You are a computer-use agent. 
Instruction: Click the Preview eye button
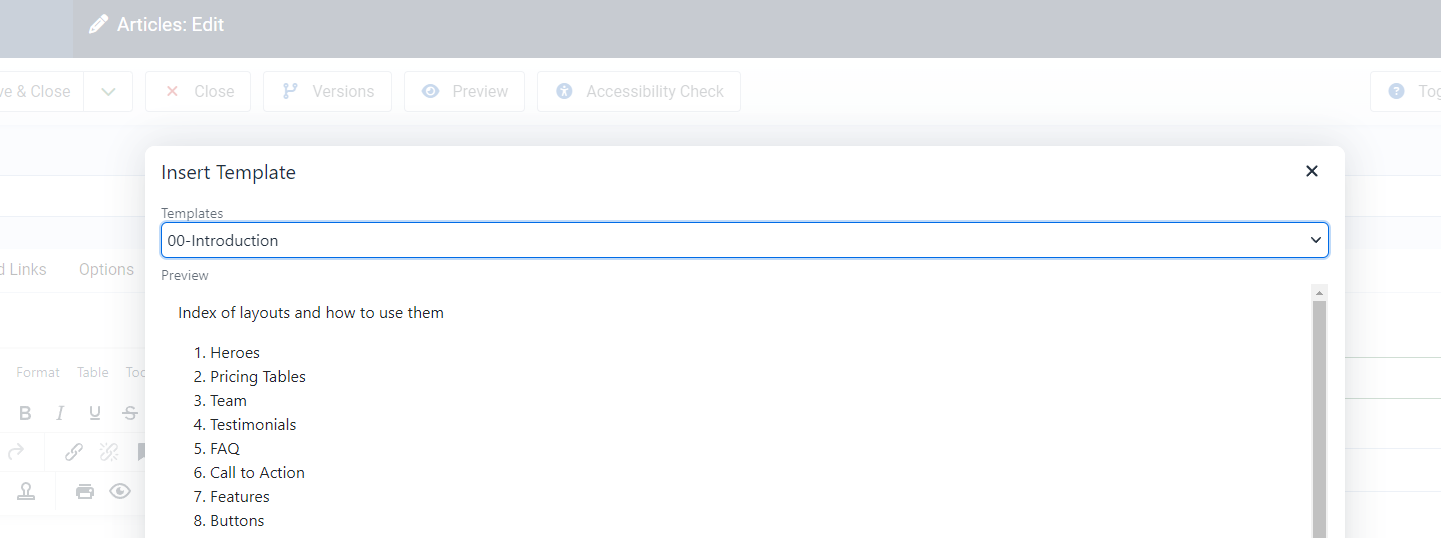click(464, 91)
